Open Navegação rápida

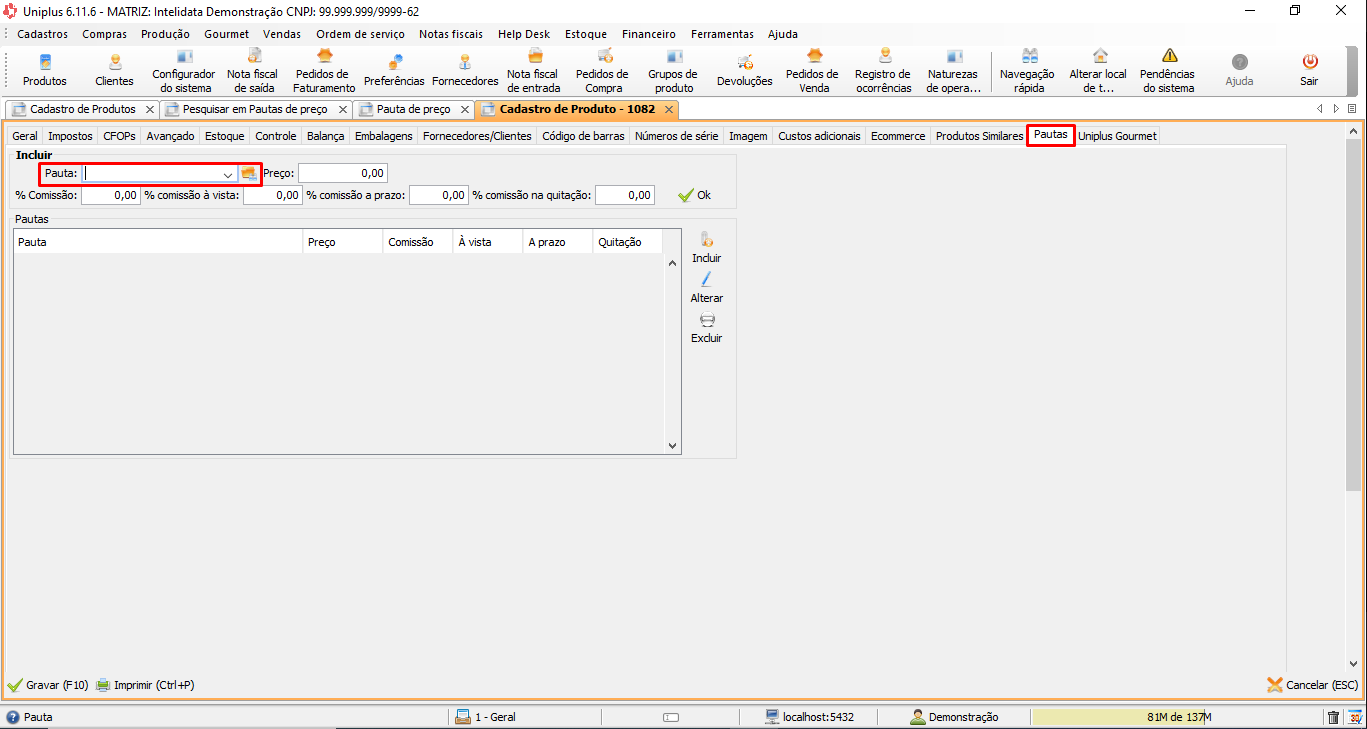[1028, 70]
